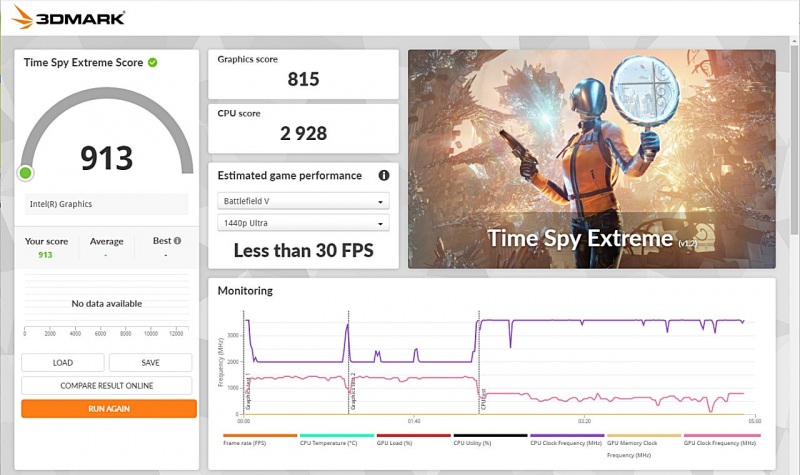800x475 pixels.
Task: Click the green dot on score gauge
Action: tap(25, 173)
